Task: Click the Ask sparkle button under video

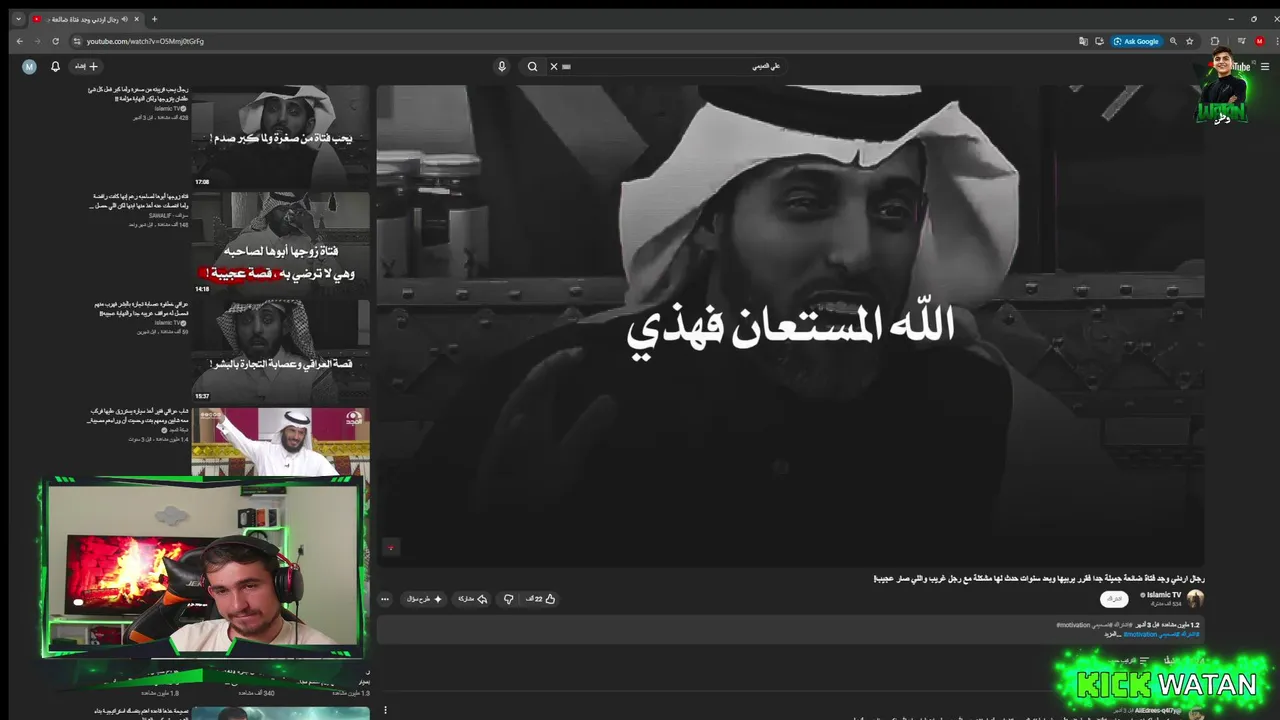Action: pos(423,599)
